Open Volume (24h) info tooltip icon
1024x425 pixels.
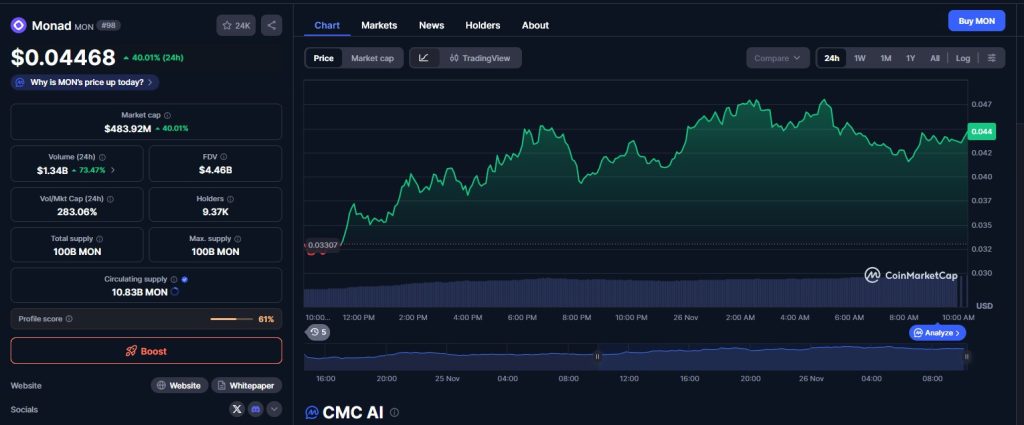tap(102, 157)
